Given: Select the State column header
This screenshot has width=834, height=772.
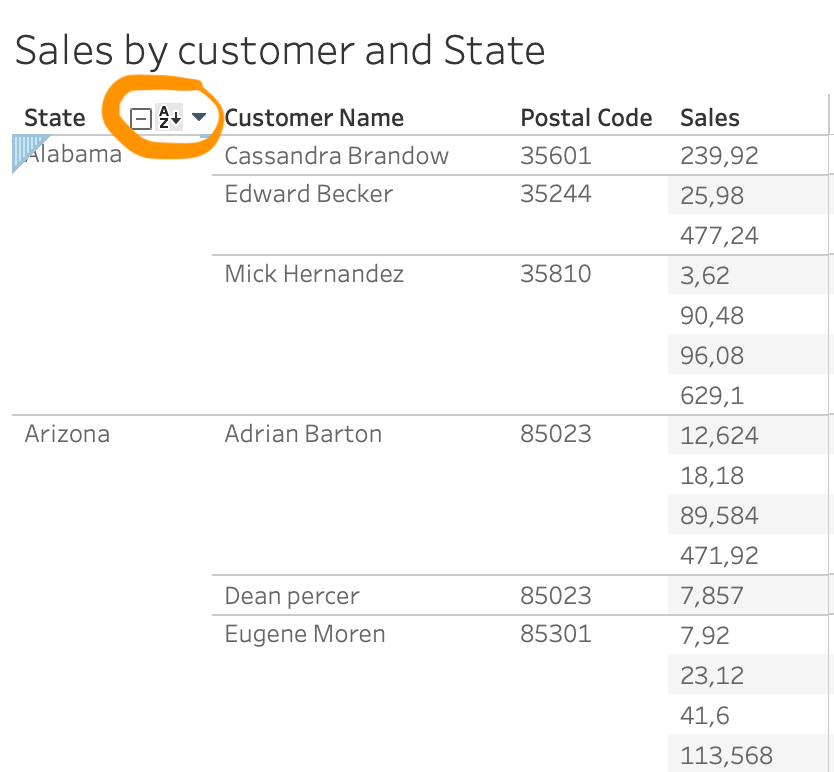Looking at the screenshot, I should (55, 118).
